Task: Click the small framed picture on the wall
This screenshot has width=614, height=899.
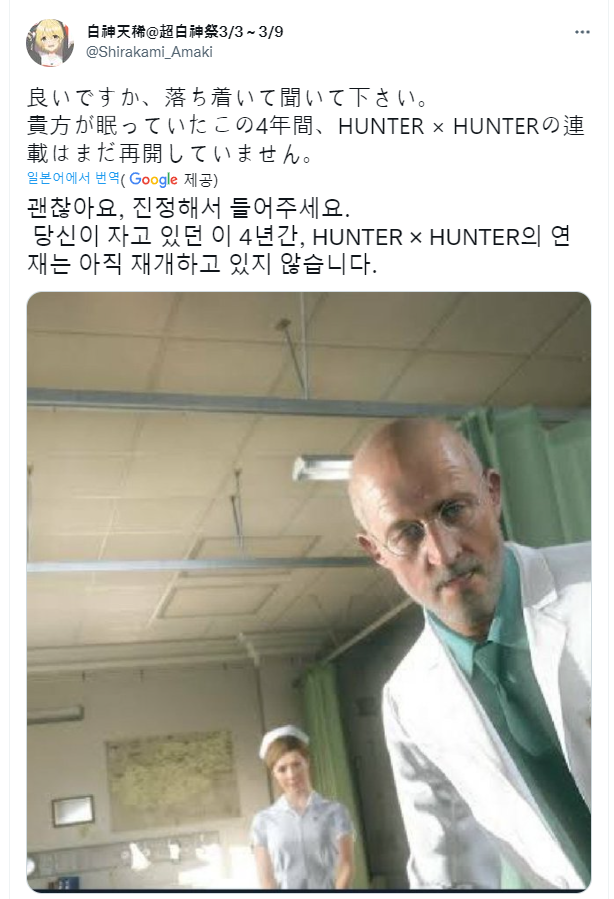Action: pos(73,811)
